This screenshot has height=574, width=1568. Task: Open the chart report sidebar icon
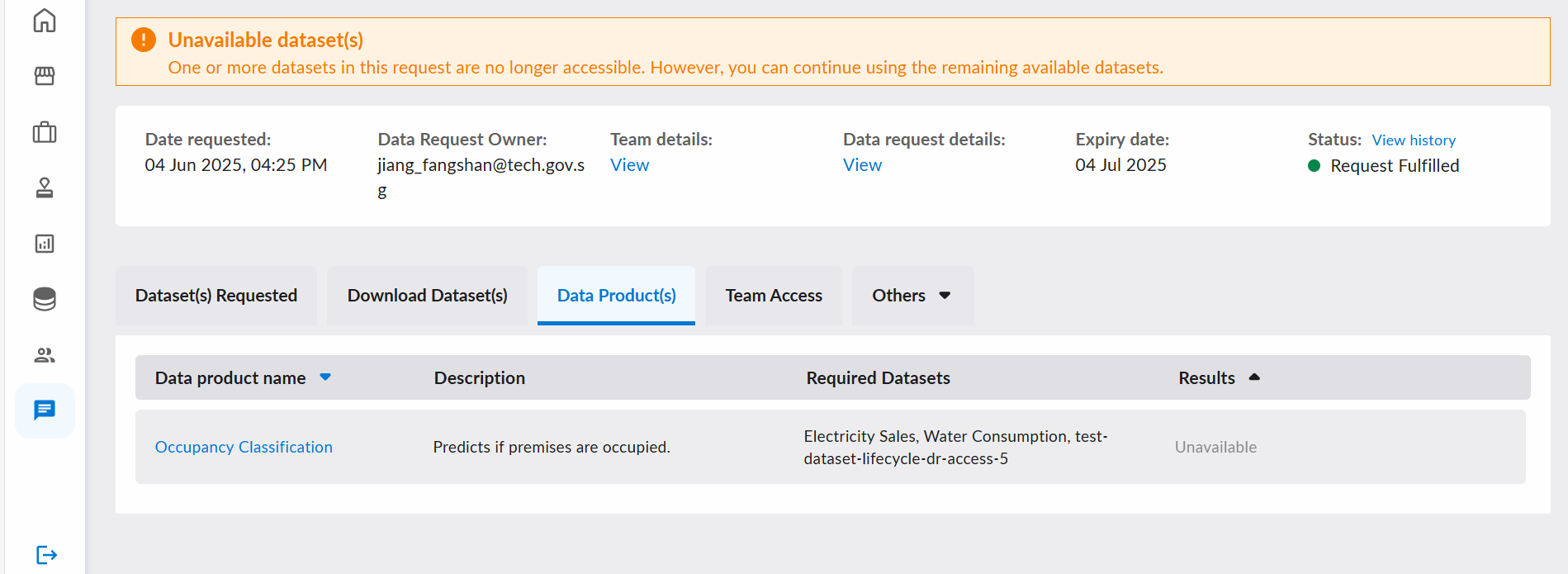tap(45, 244)
